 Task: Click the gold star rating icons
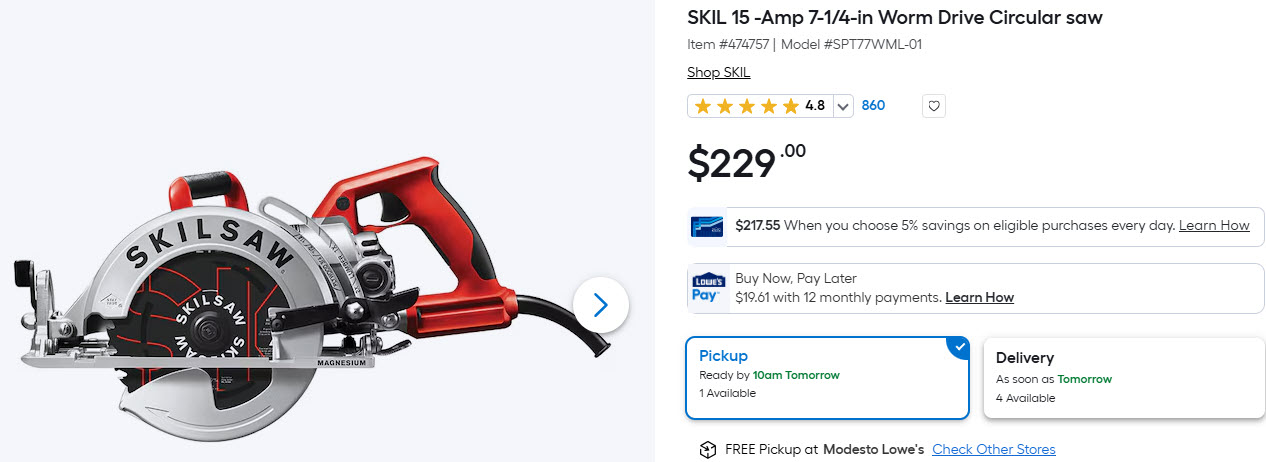pos(746,105)
